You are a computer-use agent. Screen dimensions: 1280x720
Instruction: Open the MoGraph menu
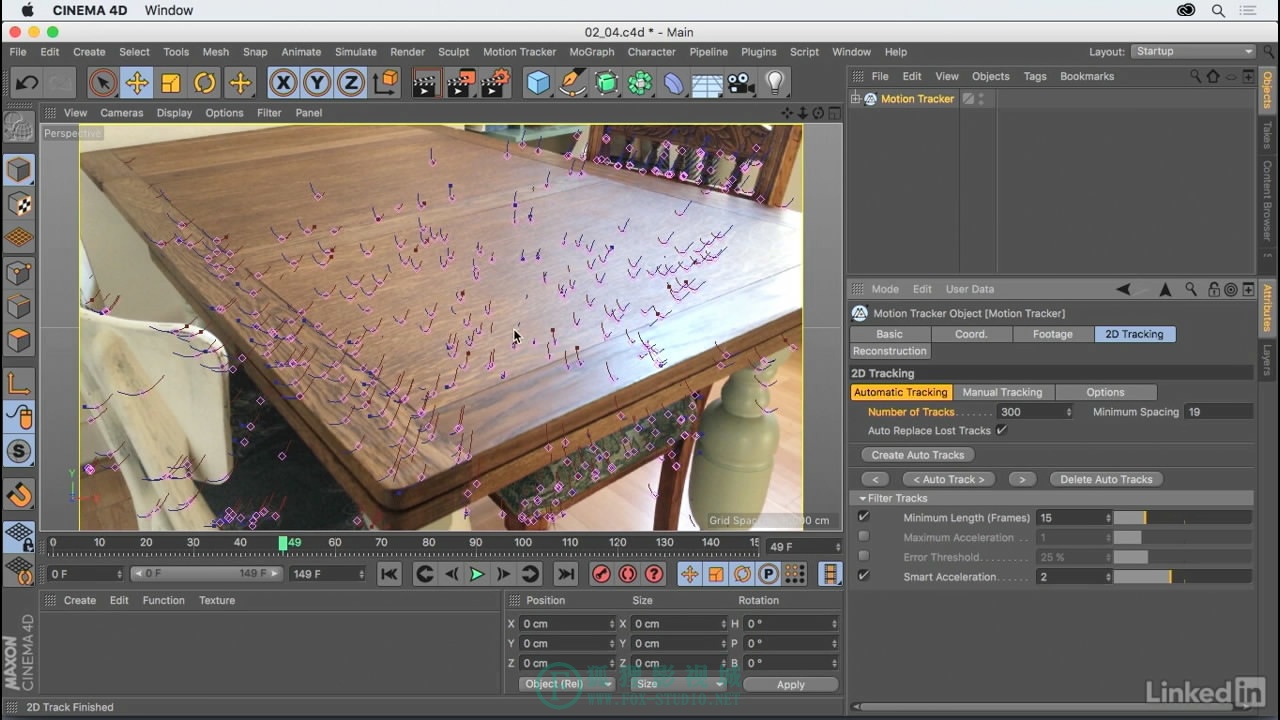pos(592,52)
